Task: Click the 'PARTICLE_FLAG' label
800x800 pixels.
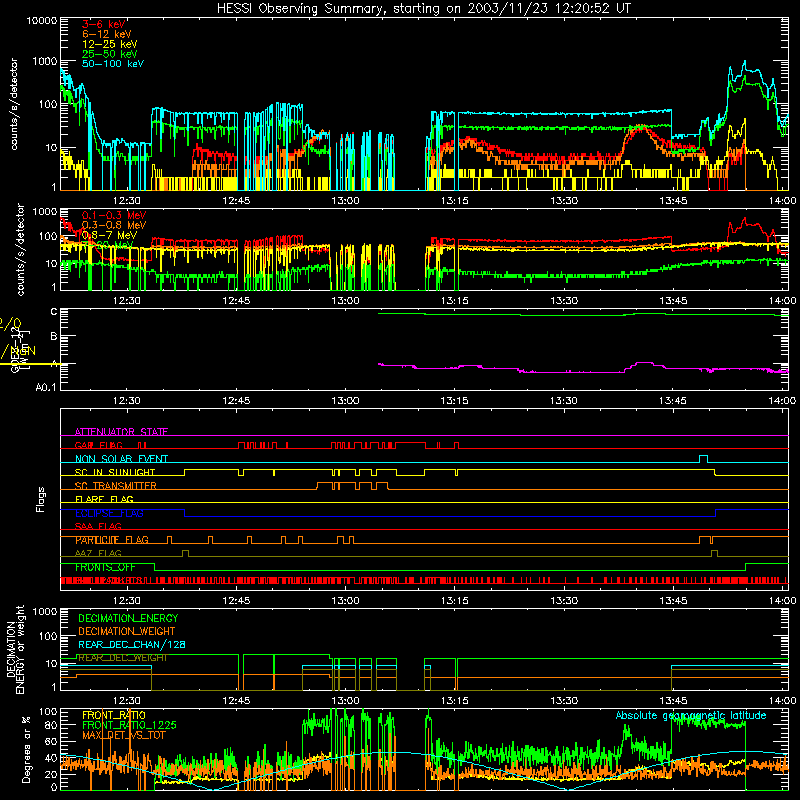Action: coord(112,540)
